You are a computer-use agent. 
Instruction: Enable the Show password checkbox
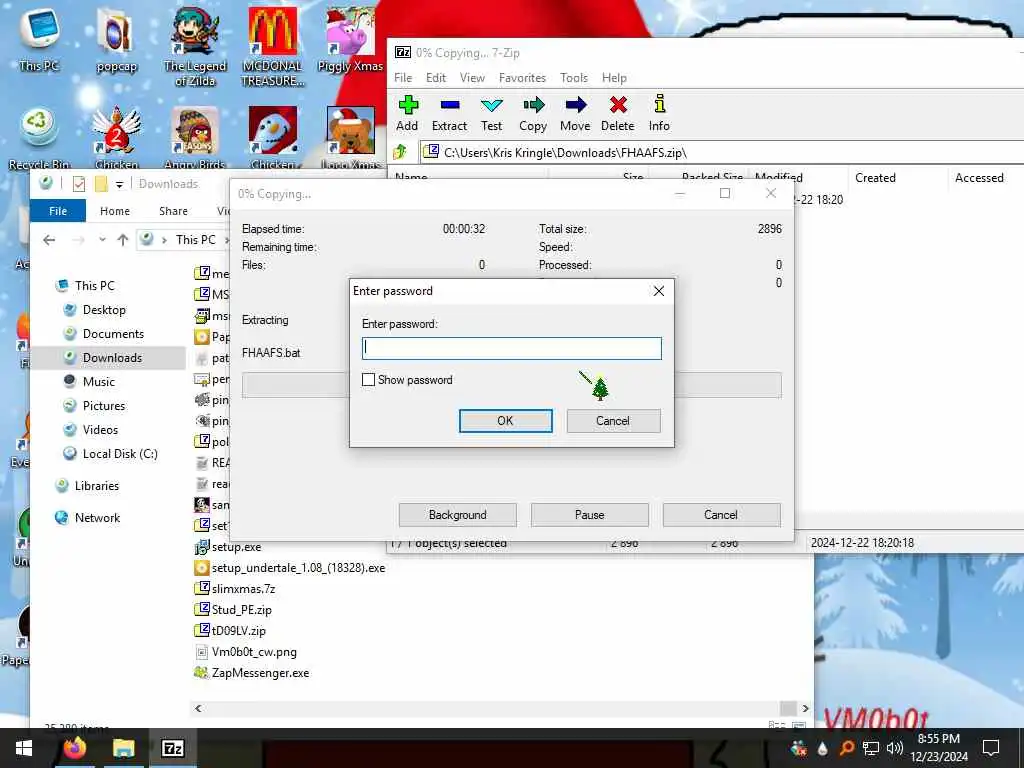click(x=368, y=379)
